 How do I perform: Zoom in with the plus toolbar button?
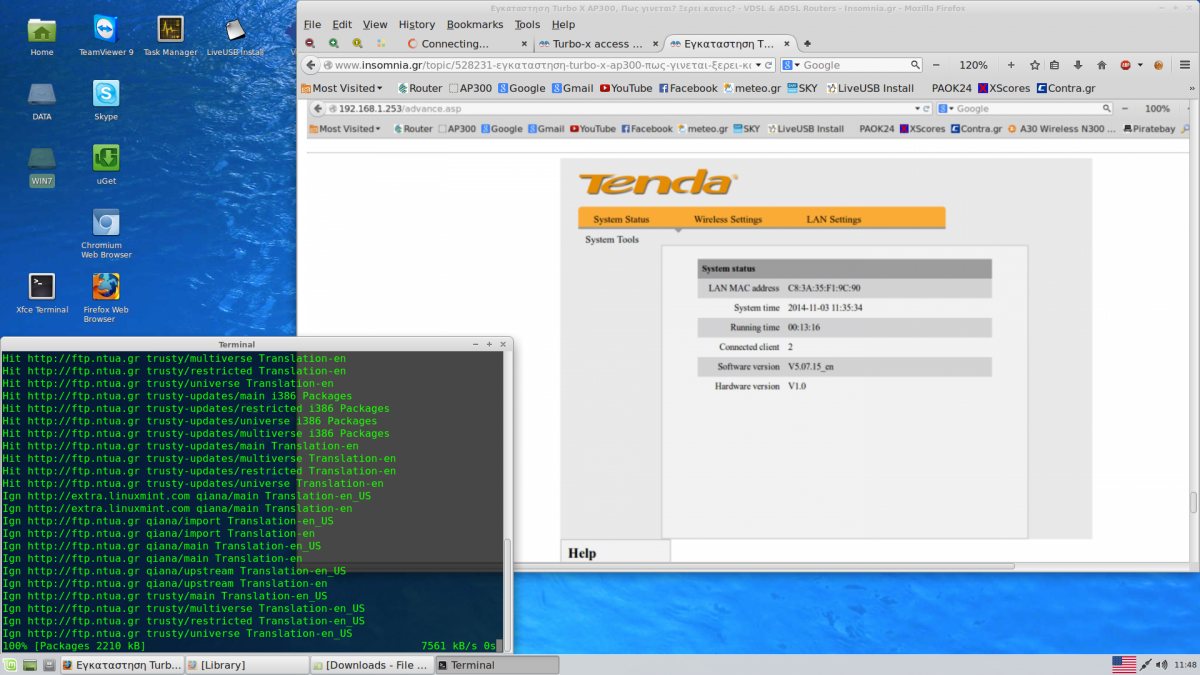coord(1011,65)
